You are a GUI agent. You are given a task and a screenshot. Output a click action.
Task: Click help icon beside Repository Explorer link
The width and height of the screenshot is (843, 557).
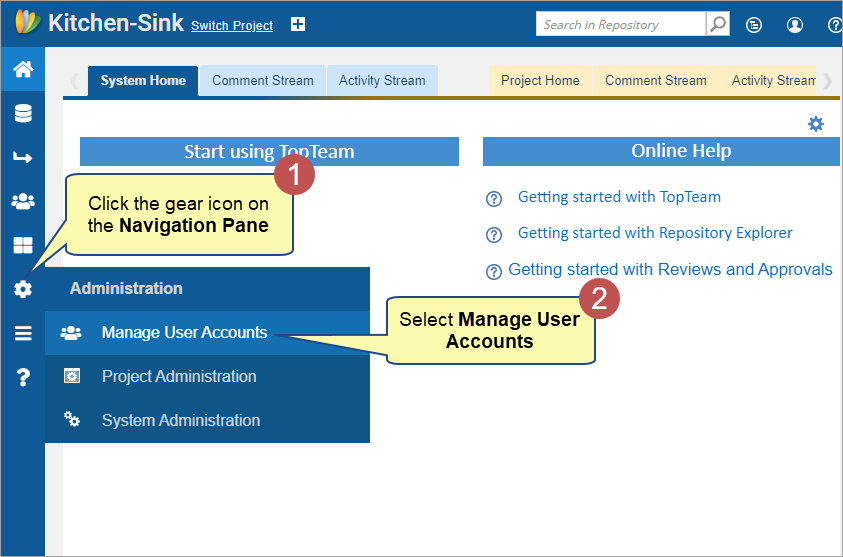494,235
